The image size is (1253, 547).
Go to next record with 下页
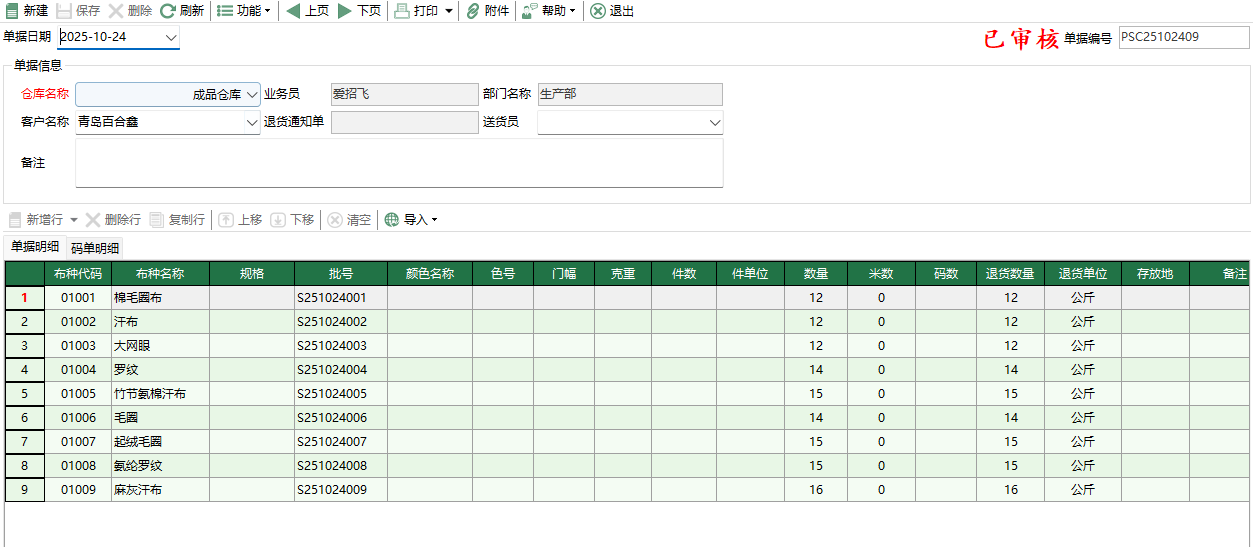coord(359,11)
